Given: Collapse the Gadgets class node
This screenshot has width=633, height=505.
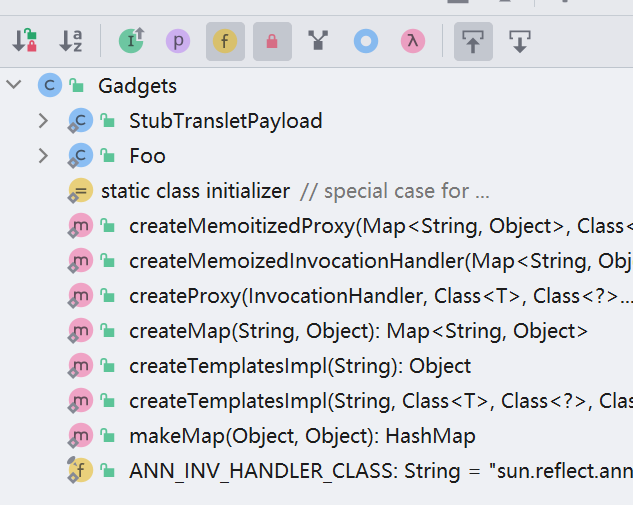Looking at the screenshot, I should 14,86.
